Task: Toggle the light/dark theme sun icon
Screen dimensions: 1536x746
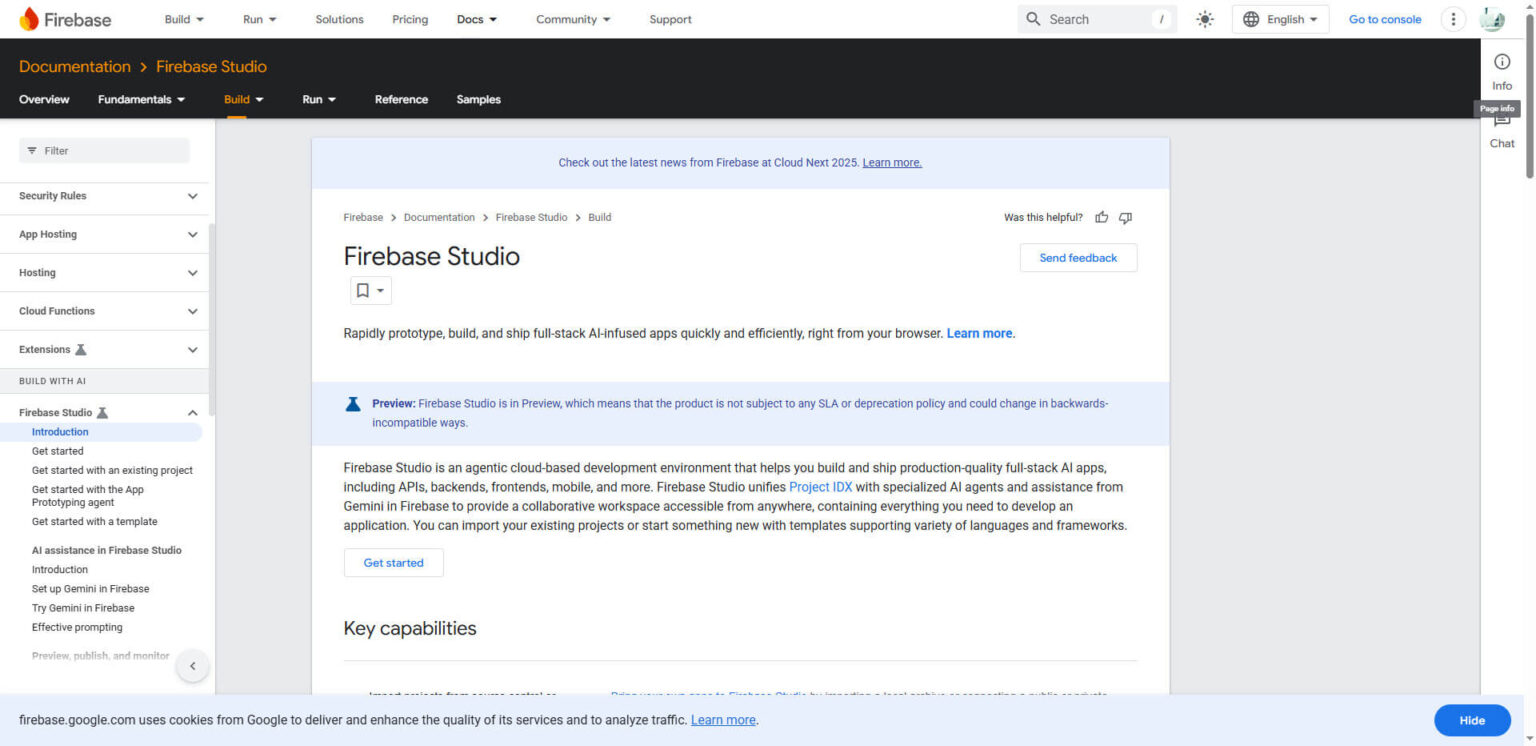Action: click(x=1205, y=18)
